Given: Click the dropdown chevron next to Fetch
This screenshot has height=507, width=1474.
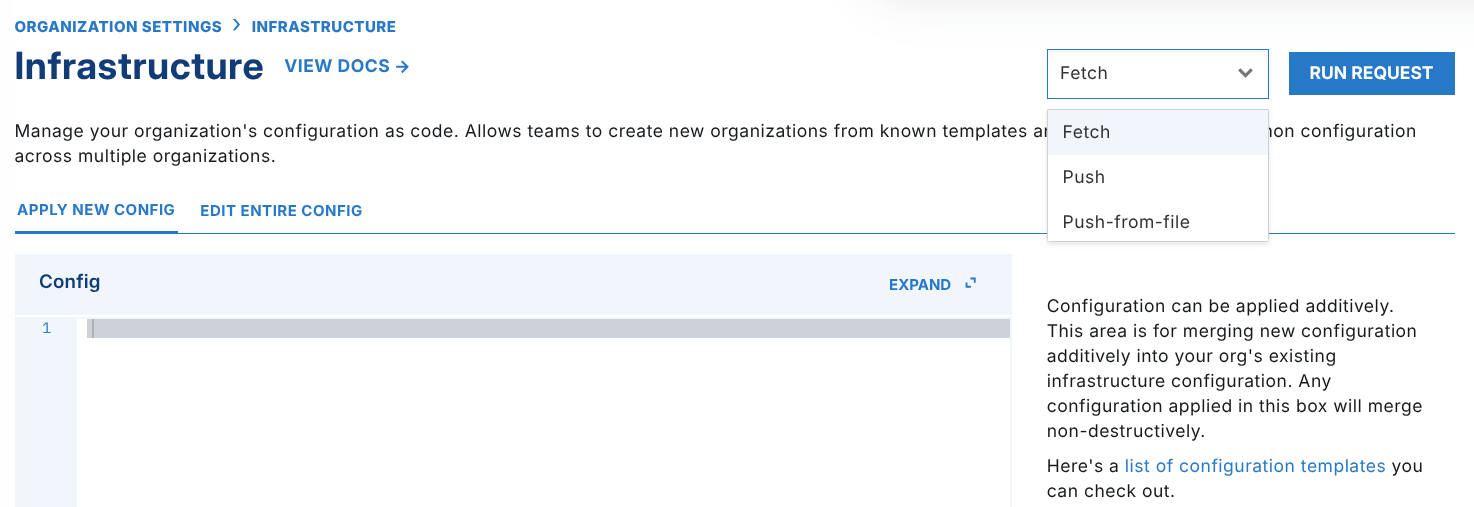Looking at the screenshot, I should coord(1245,73).
